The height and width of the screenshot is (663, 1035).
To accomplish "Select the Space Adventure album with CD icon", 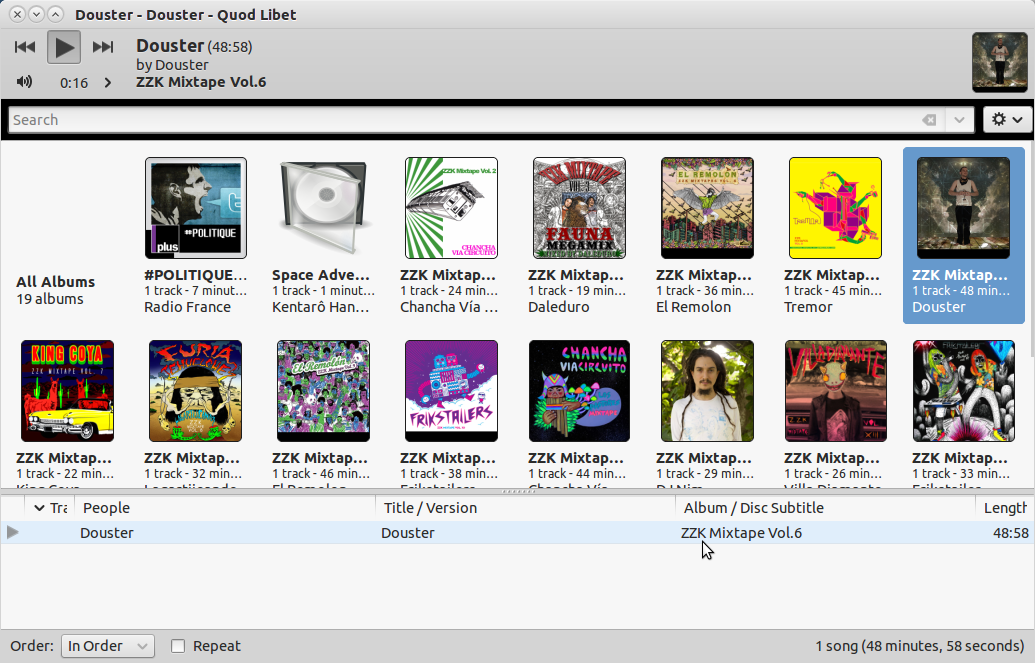I will coord(323,236).
